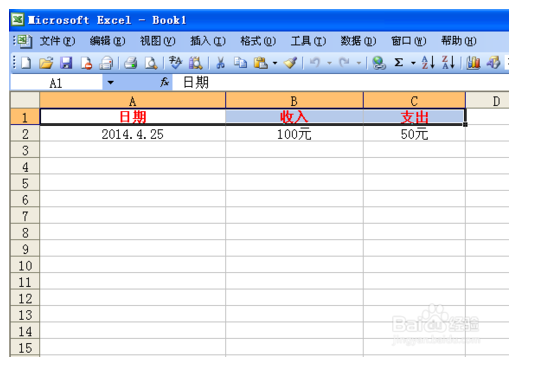Sort ascending with the A-Z icon
Screen dimensions: 550x371
(428, 63)
